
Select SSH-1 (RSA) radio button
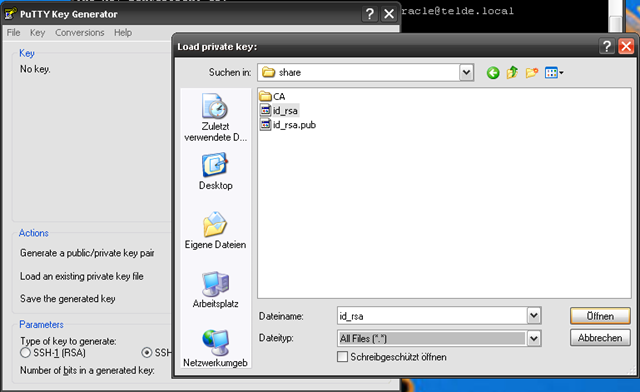[25, 352]
